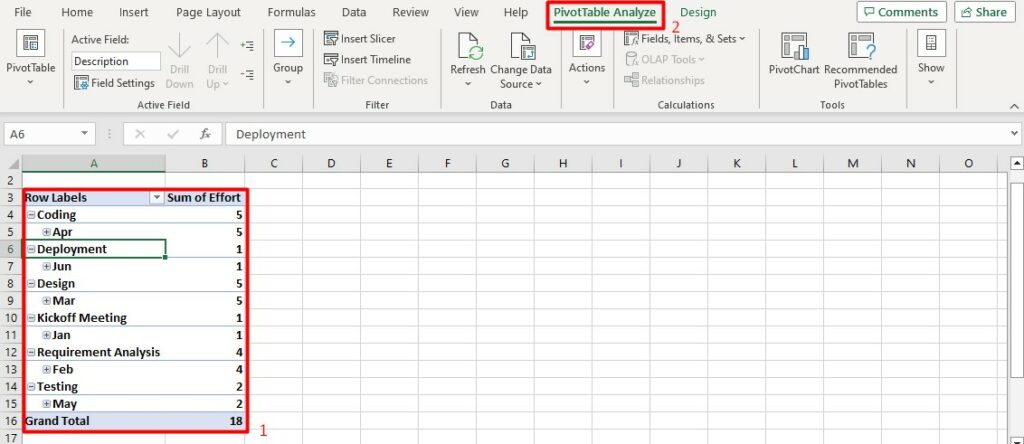Click the vertical scrollbar up arrow
Screen dimensions: 1024x444
1016,163
